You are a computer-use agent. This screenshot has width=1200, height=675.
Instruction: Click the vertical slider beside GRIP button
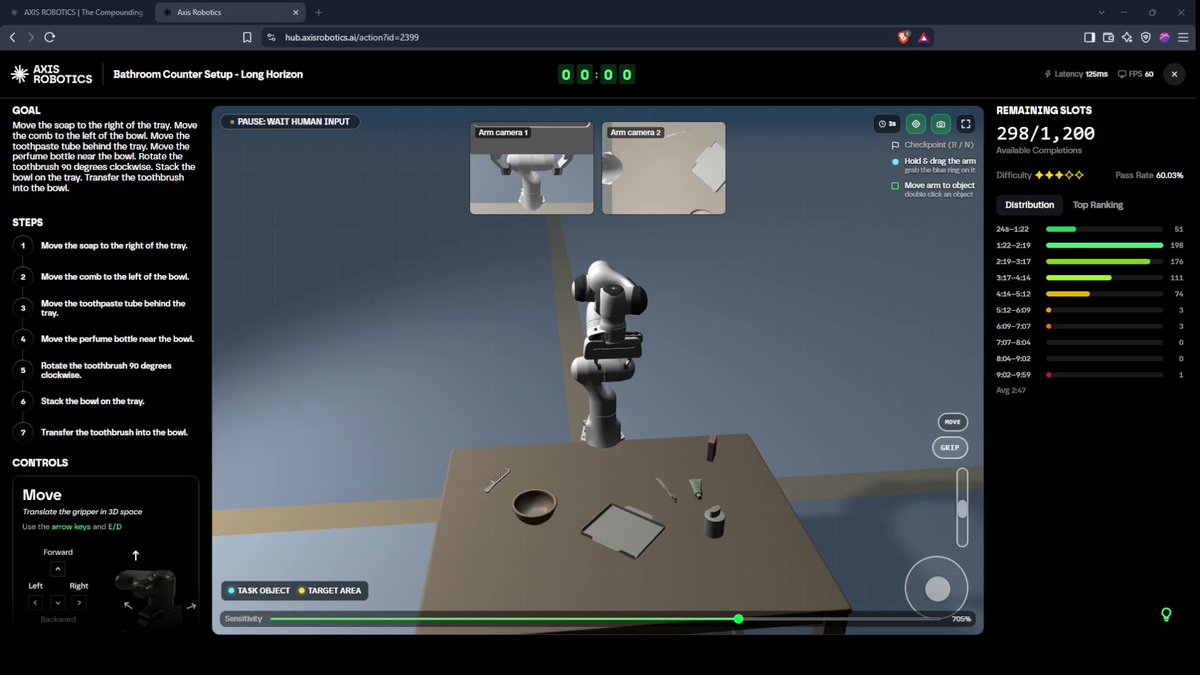point(962,508)
